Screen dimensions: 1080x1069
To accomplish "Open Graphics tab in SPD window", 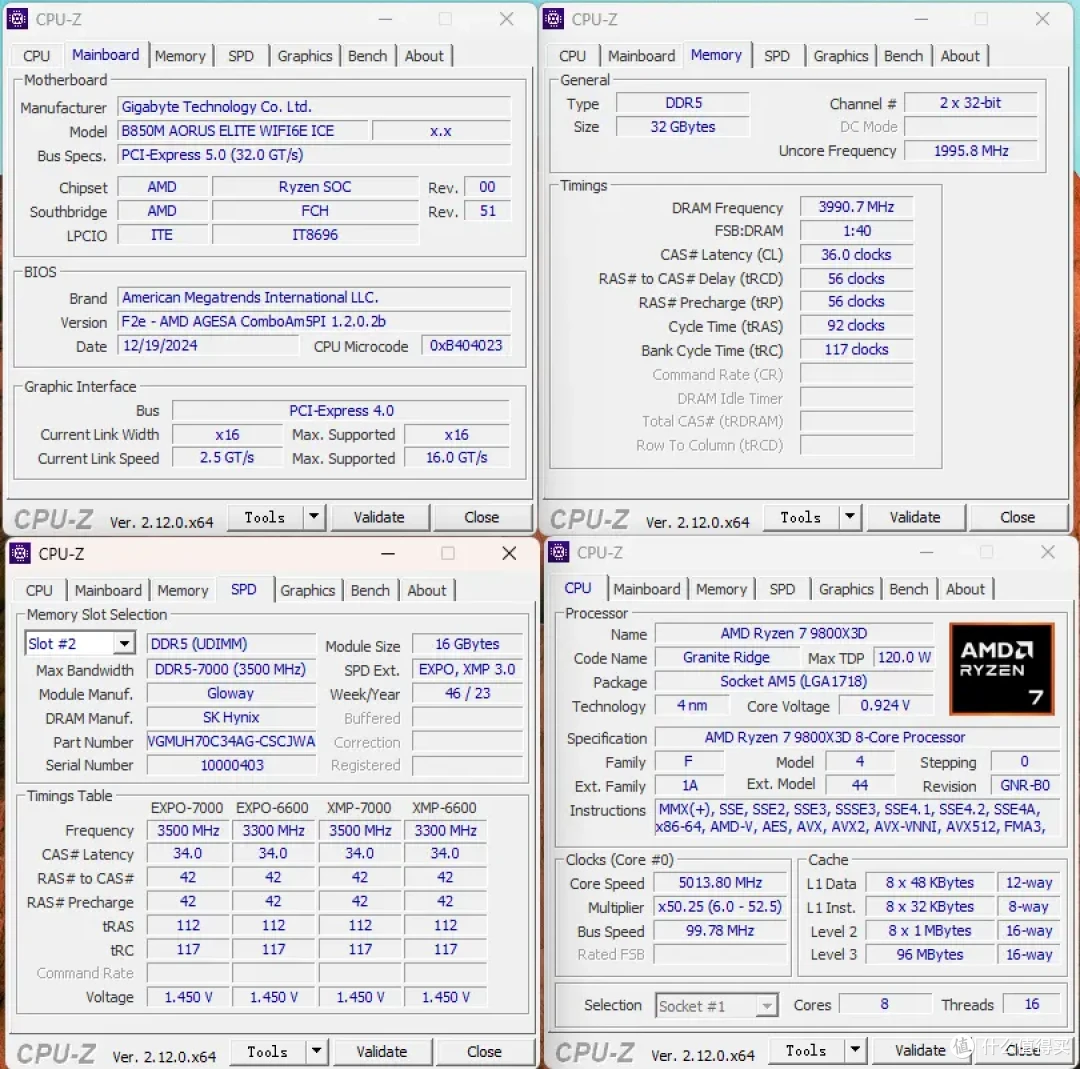I will tap(308, 590).
